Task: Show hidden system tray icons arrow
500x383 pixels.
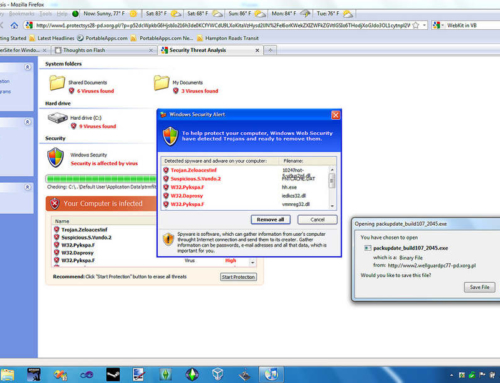Action: tap(452, 375)
